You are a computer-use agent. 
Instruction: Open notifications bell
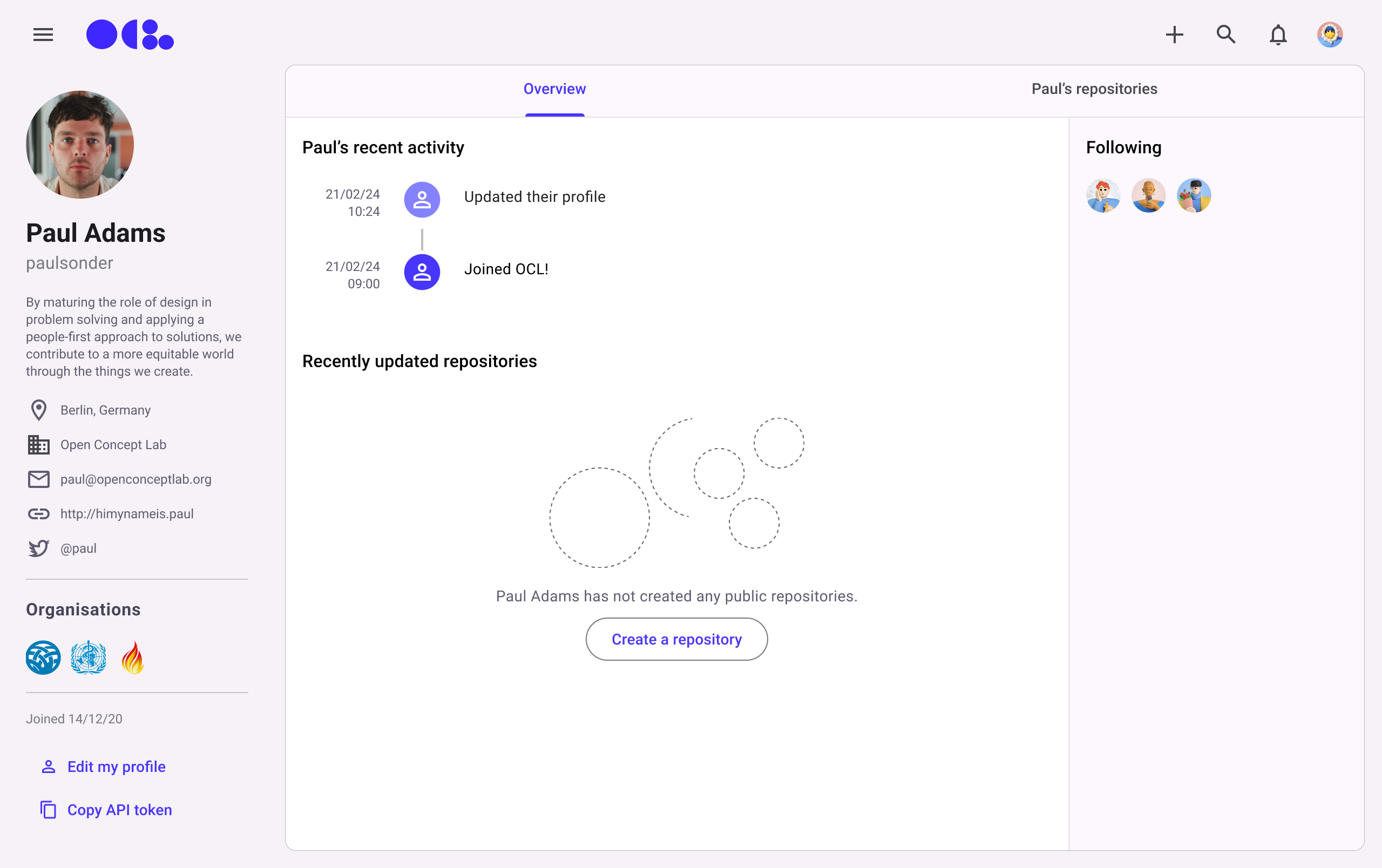pyautogui.click(x=1278, y=35)
